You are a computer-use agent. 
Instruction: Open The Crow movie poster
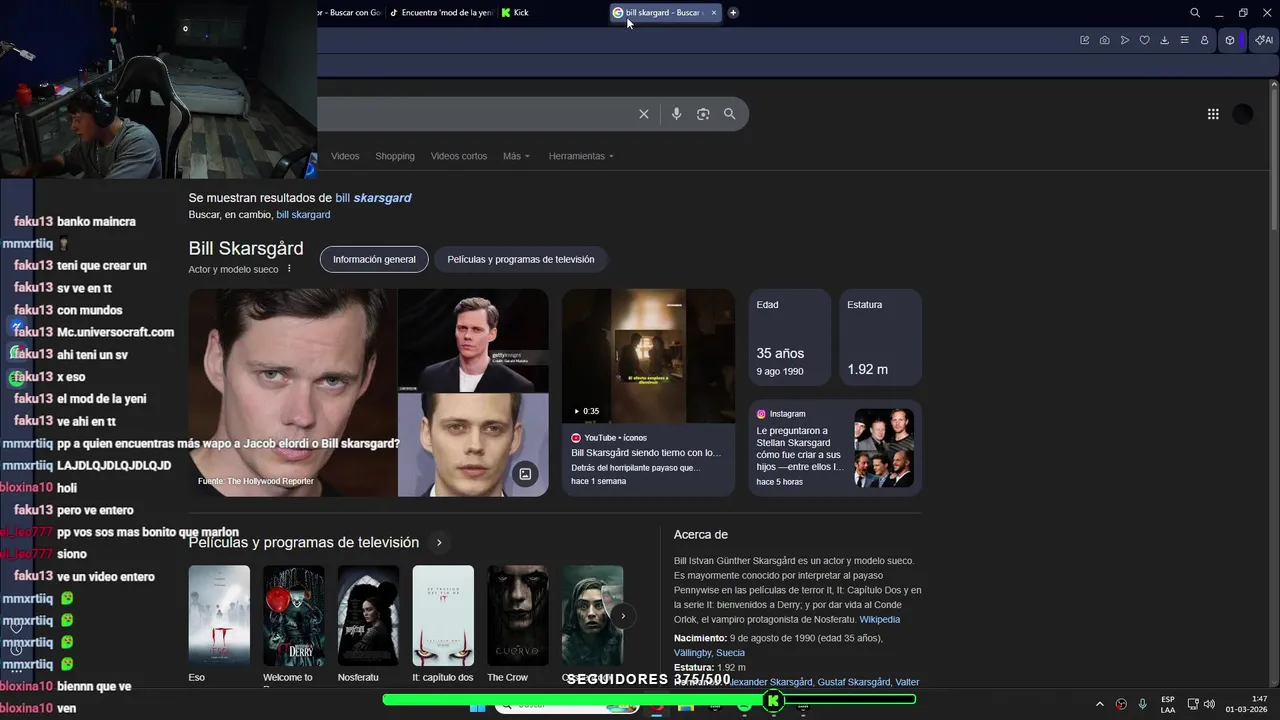click(517, 616)
